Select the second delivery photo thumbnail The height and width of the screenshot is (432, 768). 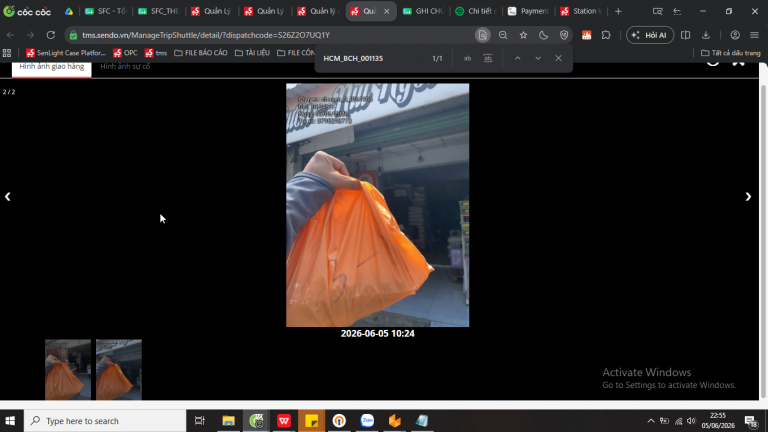(119, 370)
